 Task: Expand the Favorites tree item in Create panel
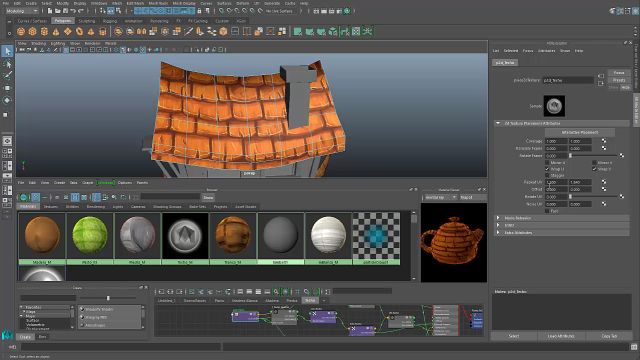coord(21,307)
